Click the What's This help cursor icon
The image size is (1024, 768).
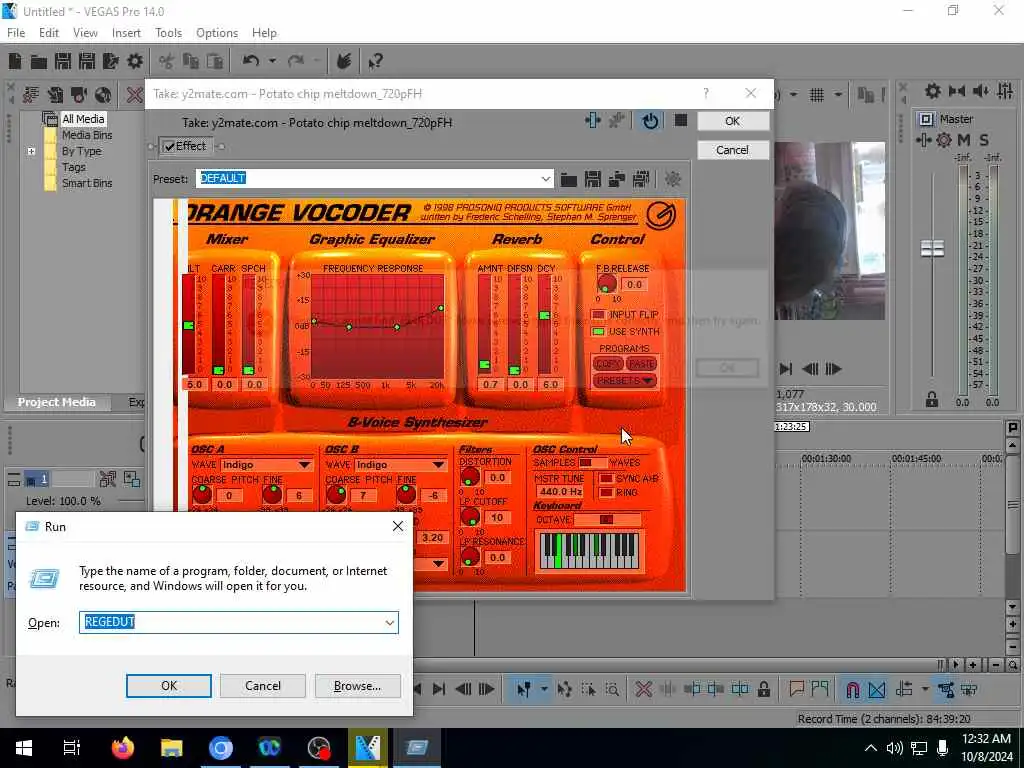[x=376, y=61]
